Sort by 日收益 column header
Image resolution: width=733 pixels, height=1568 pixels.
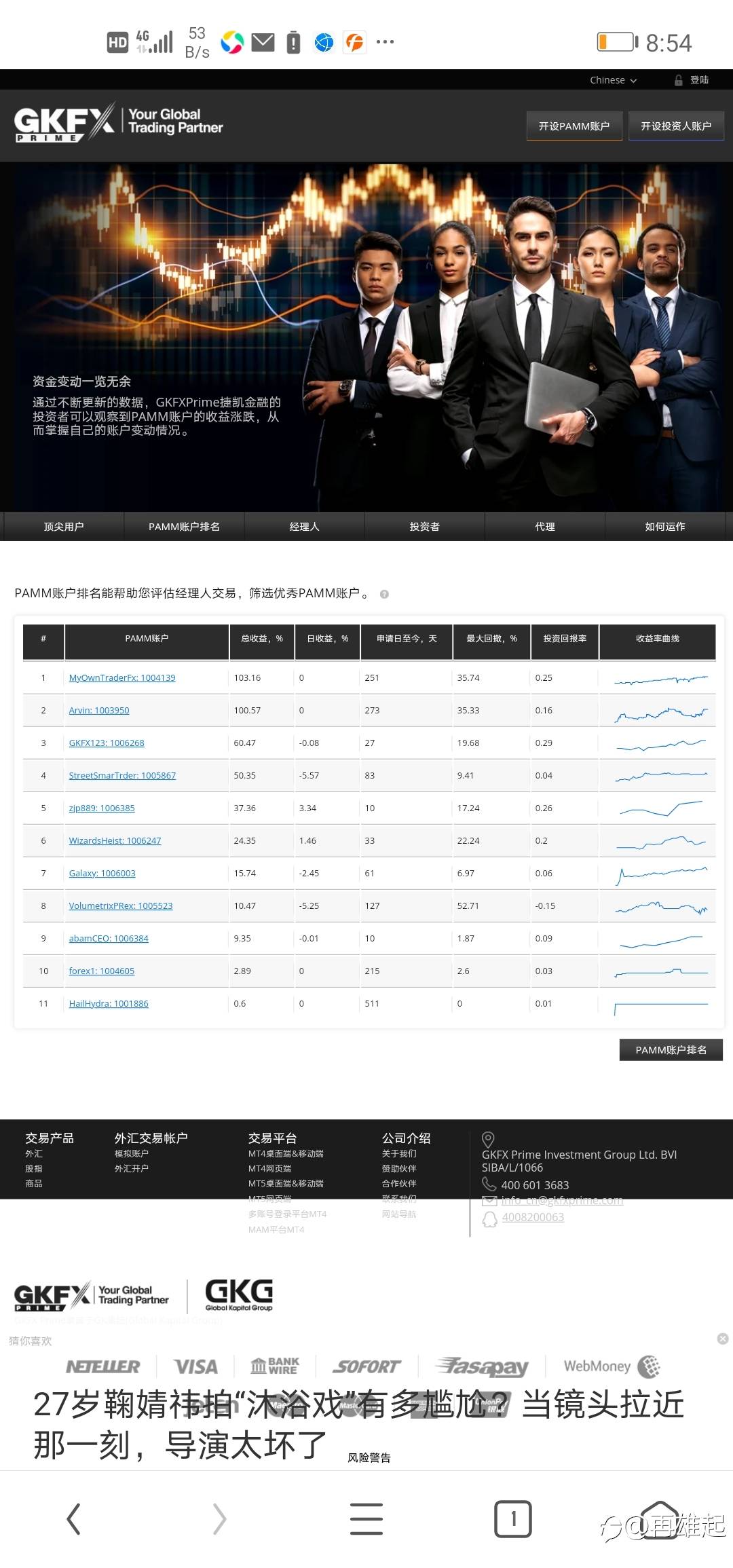pyautogui.click(x=328, y=641)
